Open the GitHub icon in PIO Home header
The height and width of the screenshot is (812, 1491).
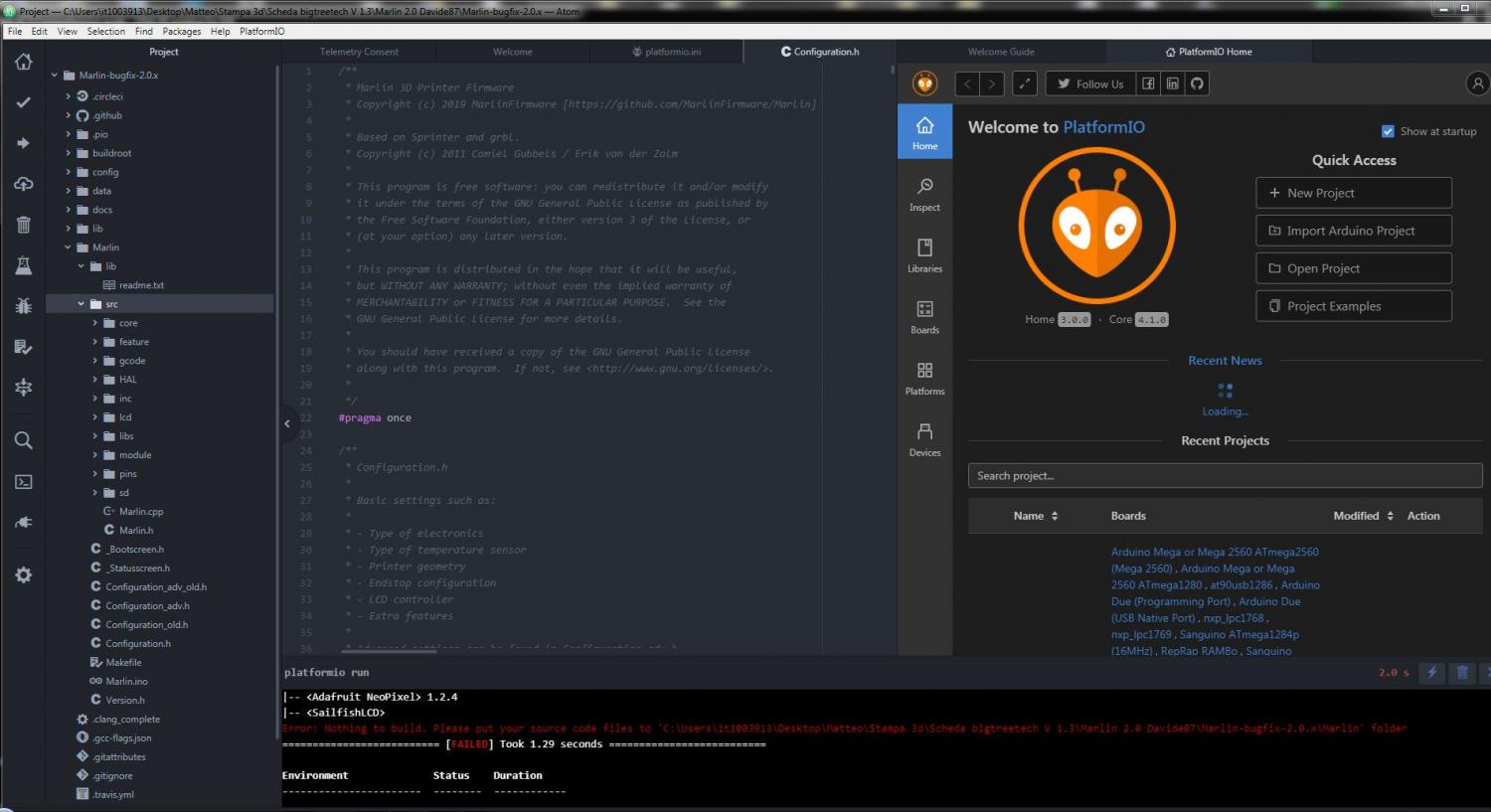click(1197, 83)
